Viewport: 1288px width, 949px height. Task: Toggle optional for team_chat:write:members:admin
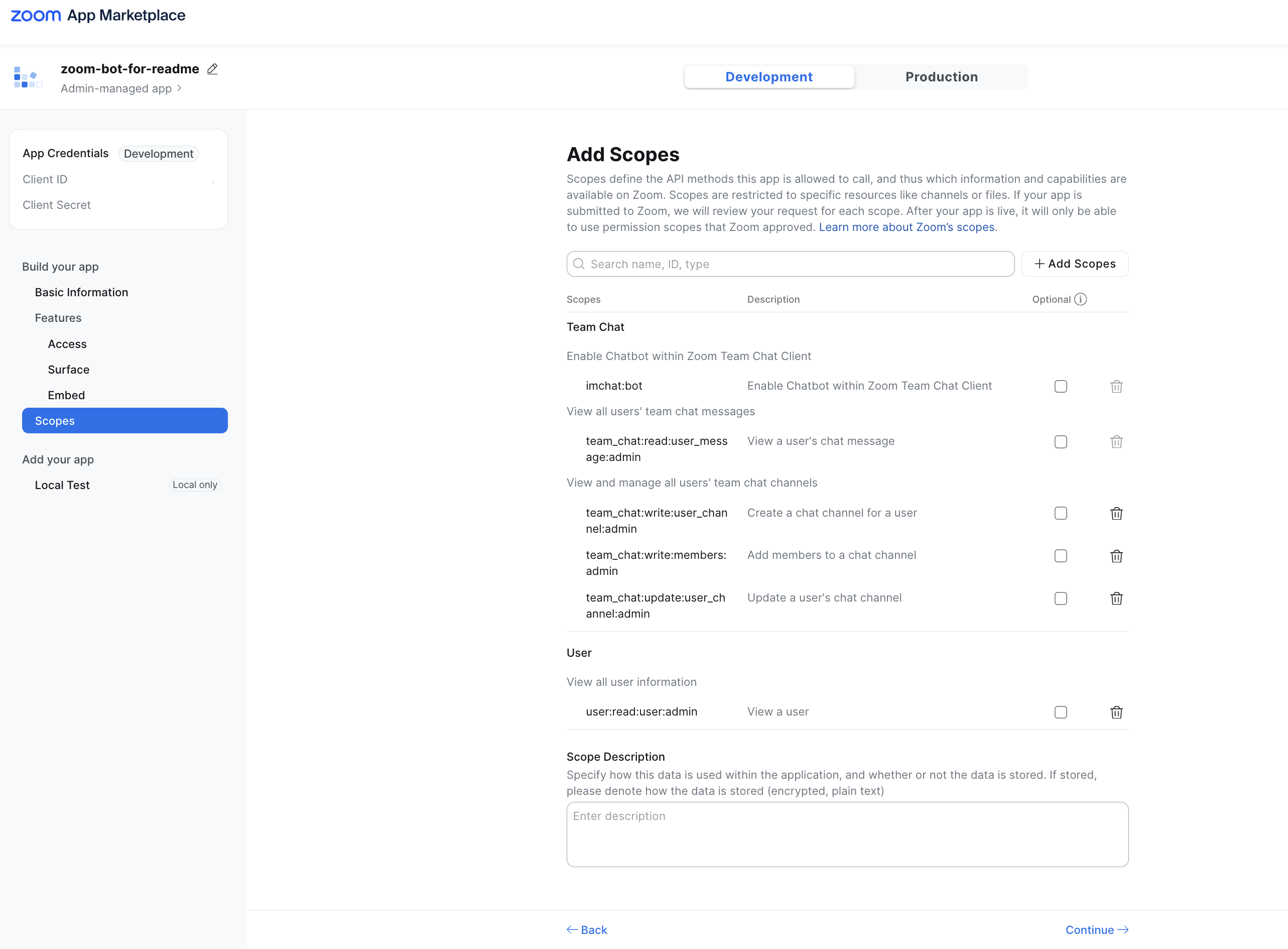pos(1060,556)
